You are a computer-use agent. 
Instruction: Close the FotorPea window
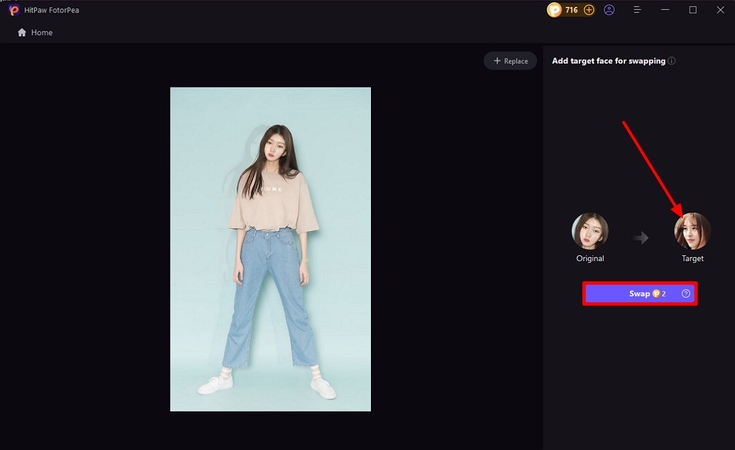(720, 10)
